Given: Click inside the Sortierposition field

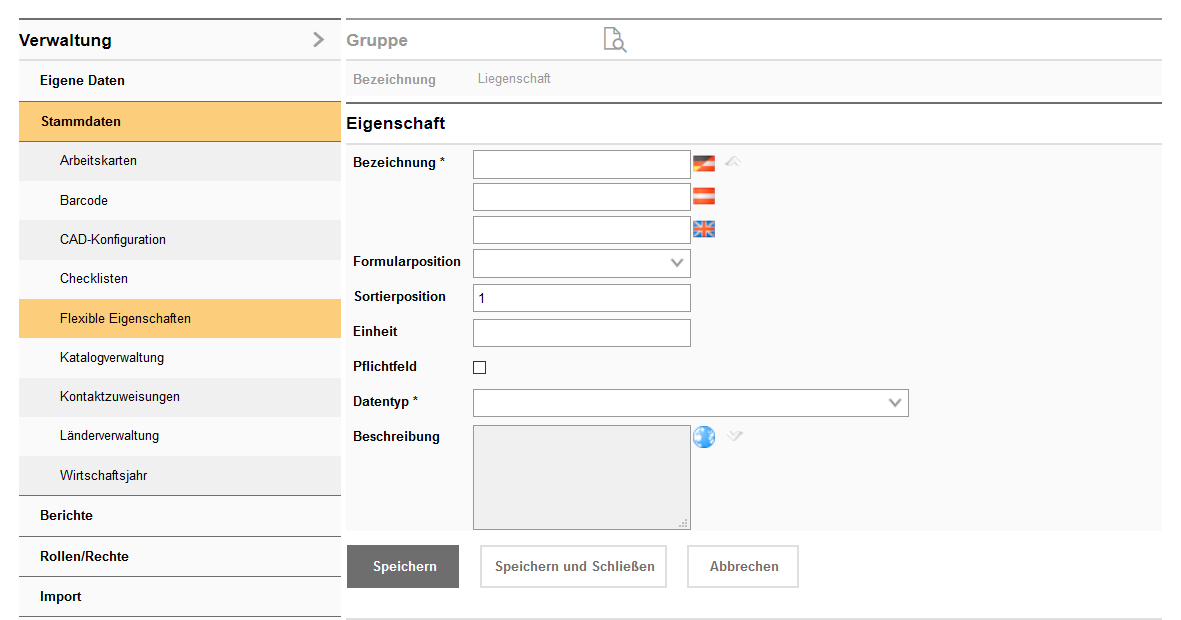Looking at the screenshot, I should point(581,297).
